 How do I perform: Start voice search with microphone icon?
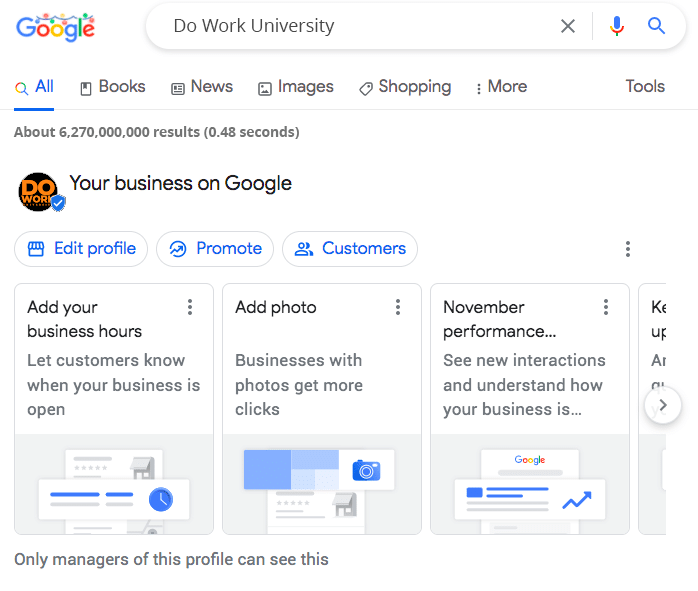click(x=616, y=26)
